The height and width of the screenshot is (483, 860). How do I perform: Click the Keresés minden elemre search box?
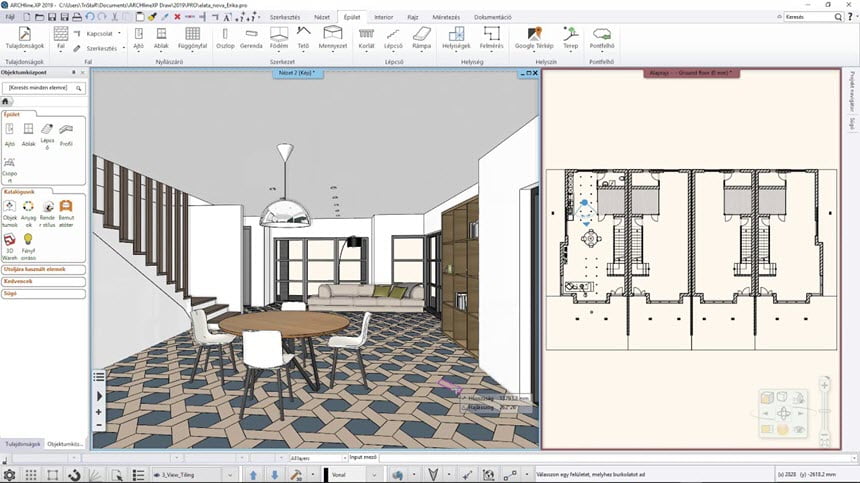pos(44,88)
